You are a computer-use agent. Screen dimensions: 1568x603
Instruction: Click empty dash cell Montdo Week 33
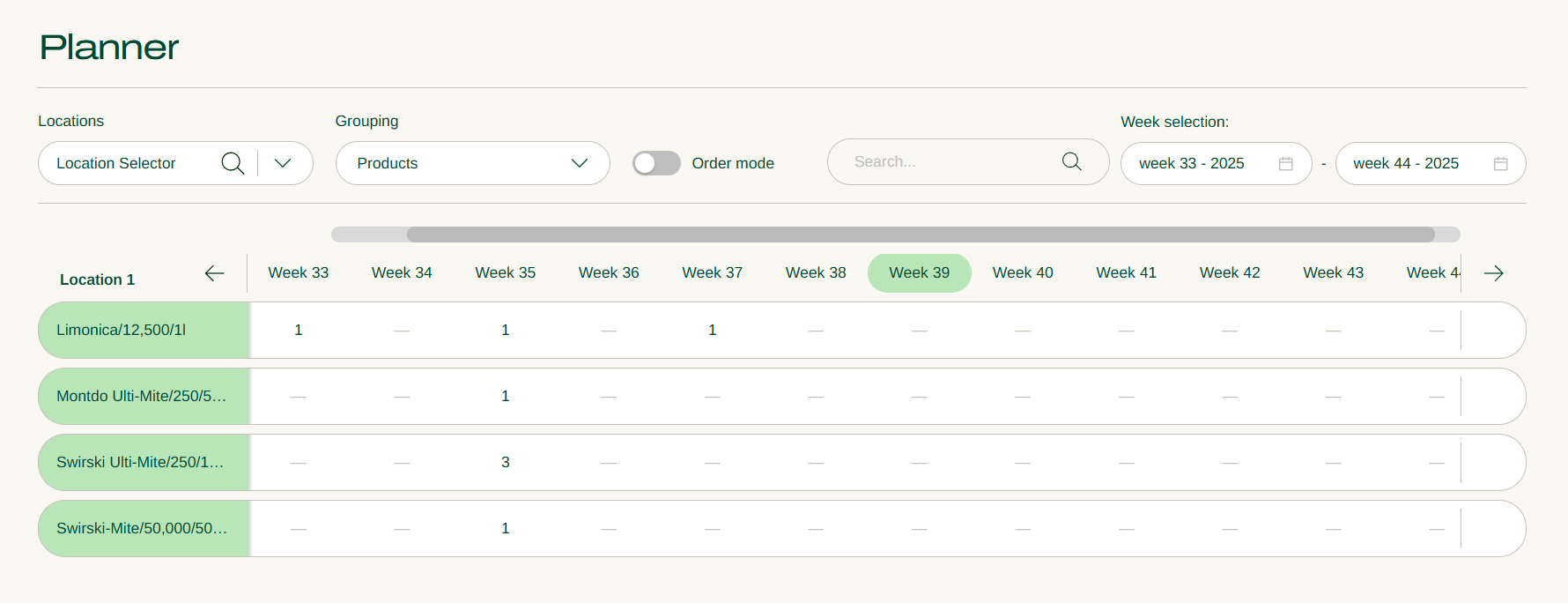299,397
